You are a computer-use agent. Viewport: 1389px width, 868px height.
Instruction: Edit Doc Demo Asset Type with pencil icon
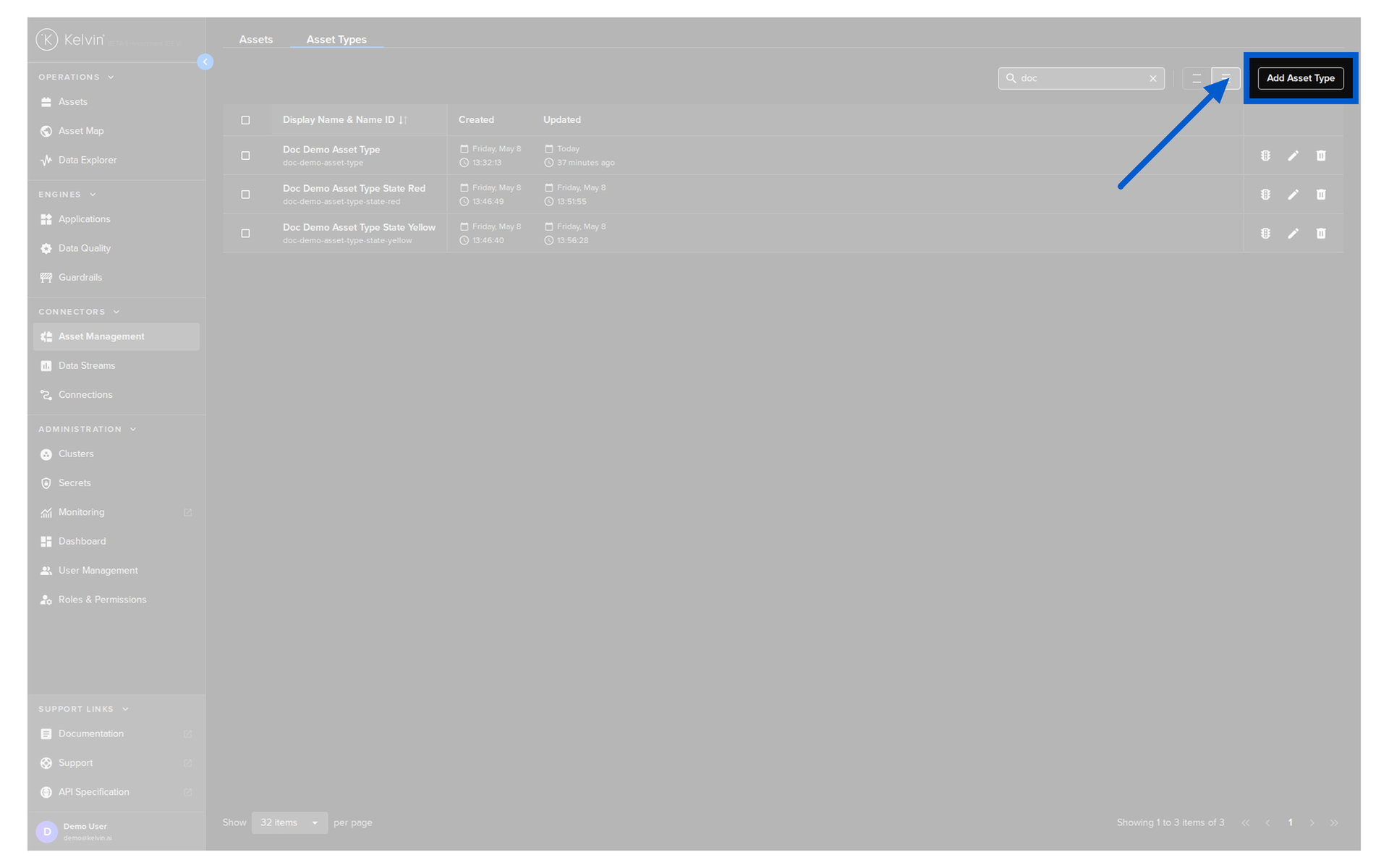coord(1293,156)
